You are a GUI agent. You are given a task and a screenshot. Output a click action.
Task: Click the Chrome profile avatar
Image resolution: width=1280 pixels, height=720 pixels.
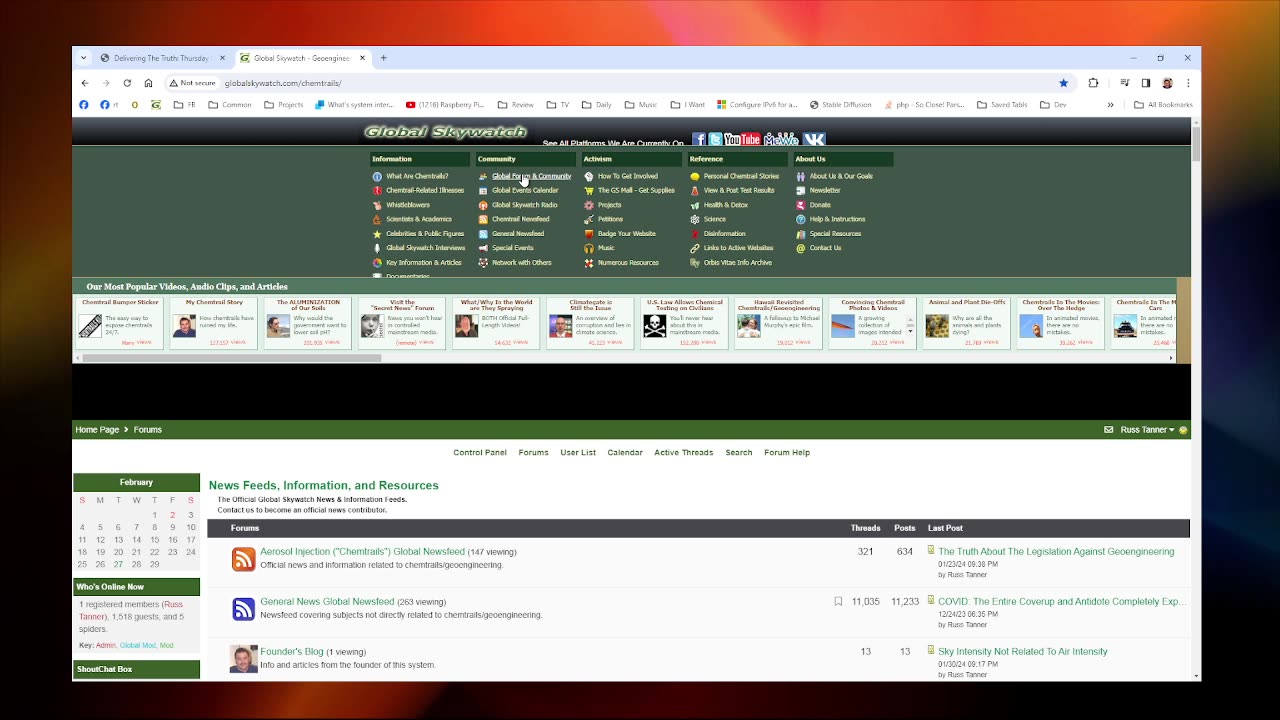point(1167,83)
